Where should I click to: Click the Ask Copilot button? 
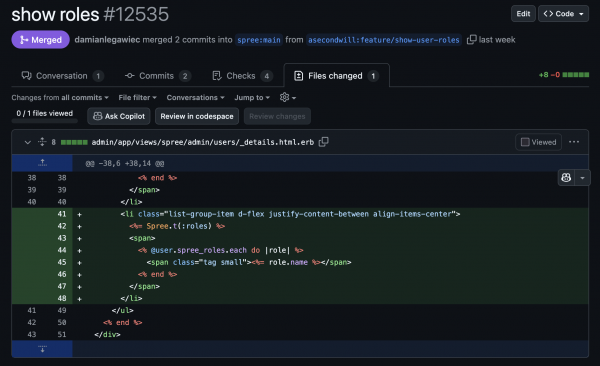pyautogui.click(x=119, y=116)
